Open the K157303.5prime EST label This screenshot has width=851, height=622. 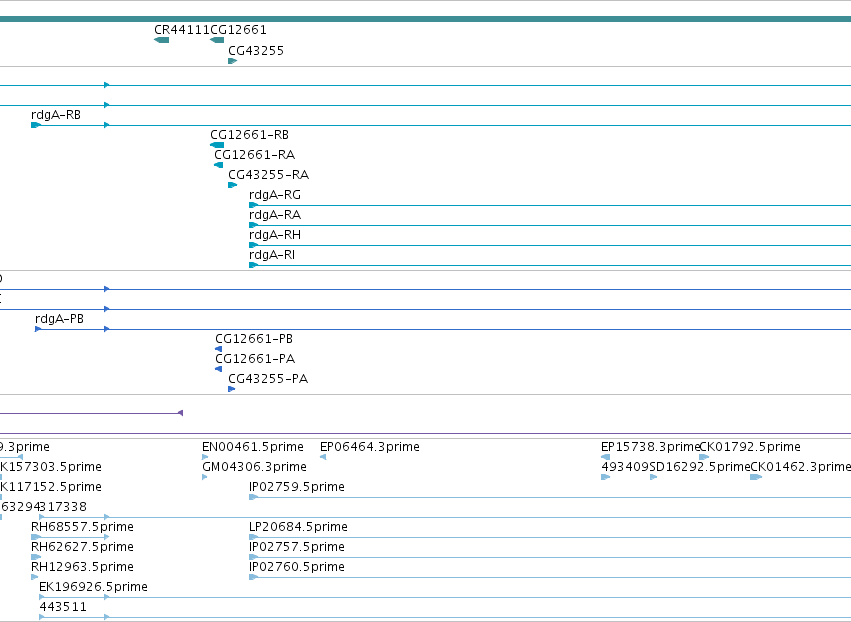(x=51, y=467)
